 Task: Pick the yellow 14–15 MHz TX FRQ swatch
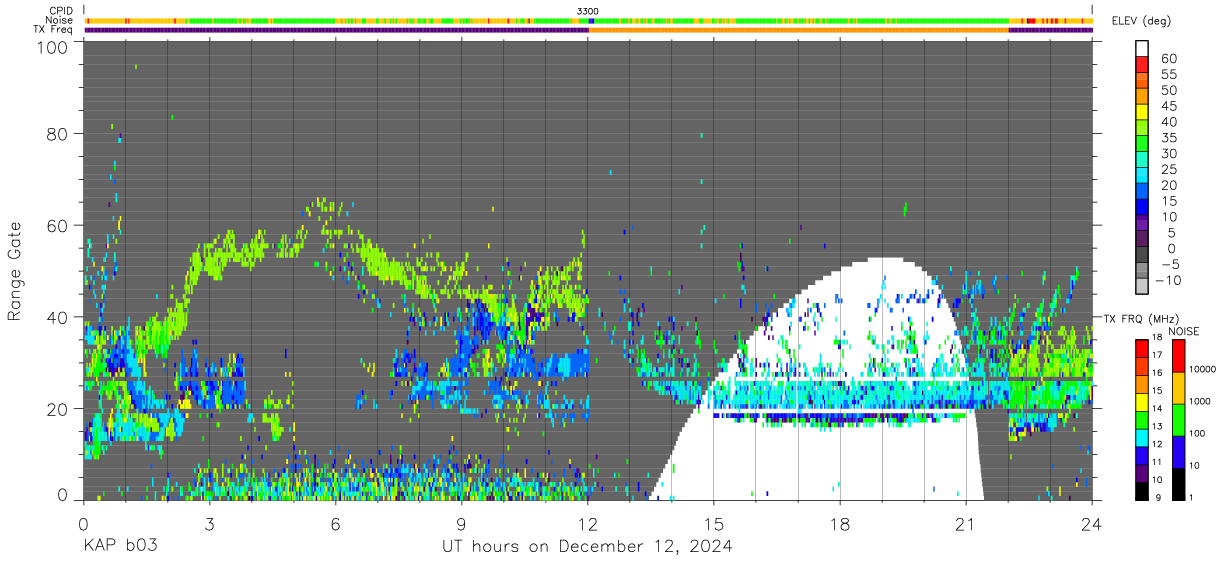point(1142,401)
